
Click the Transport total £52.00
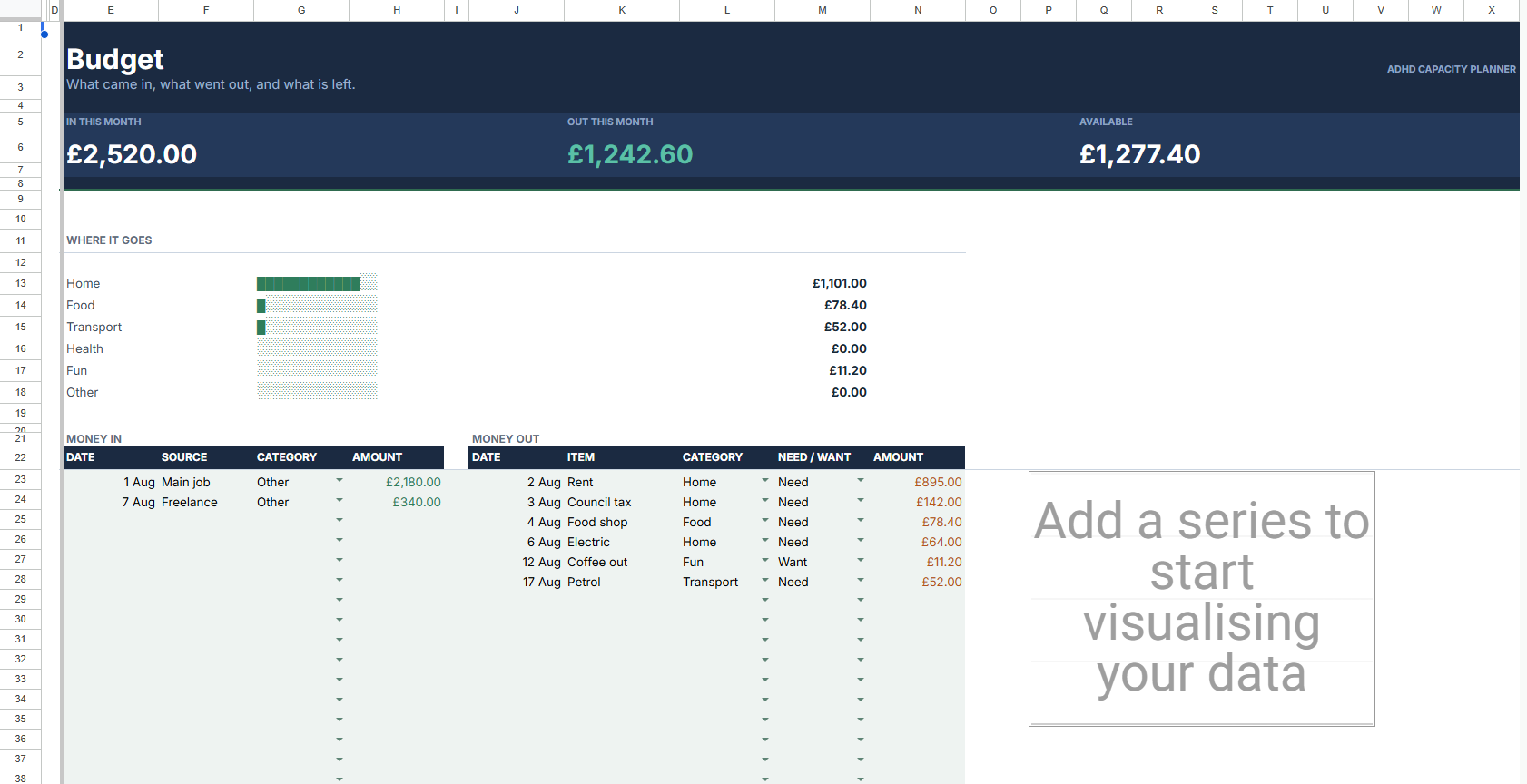tap(845, 327)
